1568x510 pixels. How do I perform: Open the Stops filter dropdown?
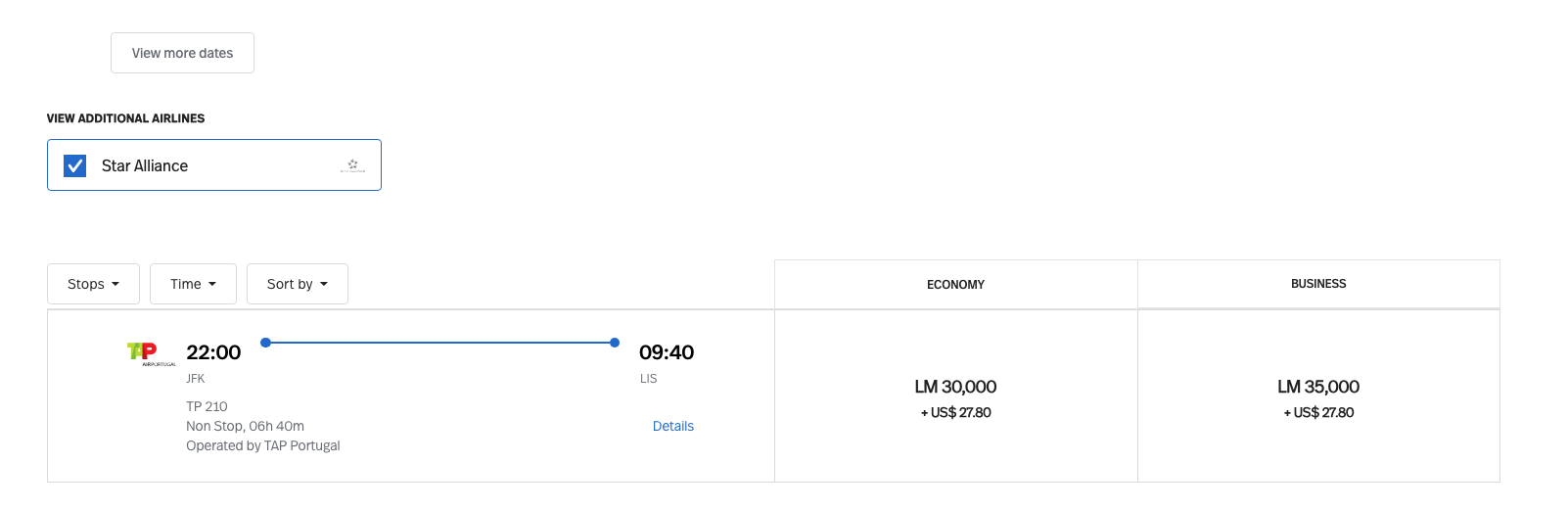pos(93,284)
